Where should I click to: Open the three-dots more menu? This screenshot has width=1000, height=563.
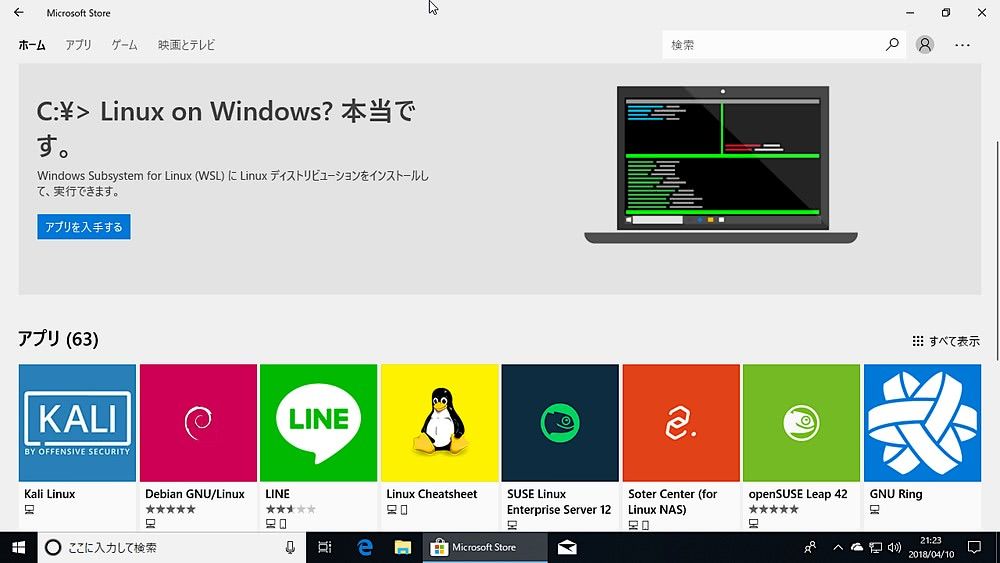point(962,45)
